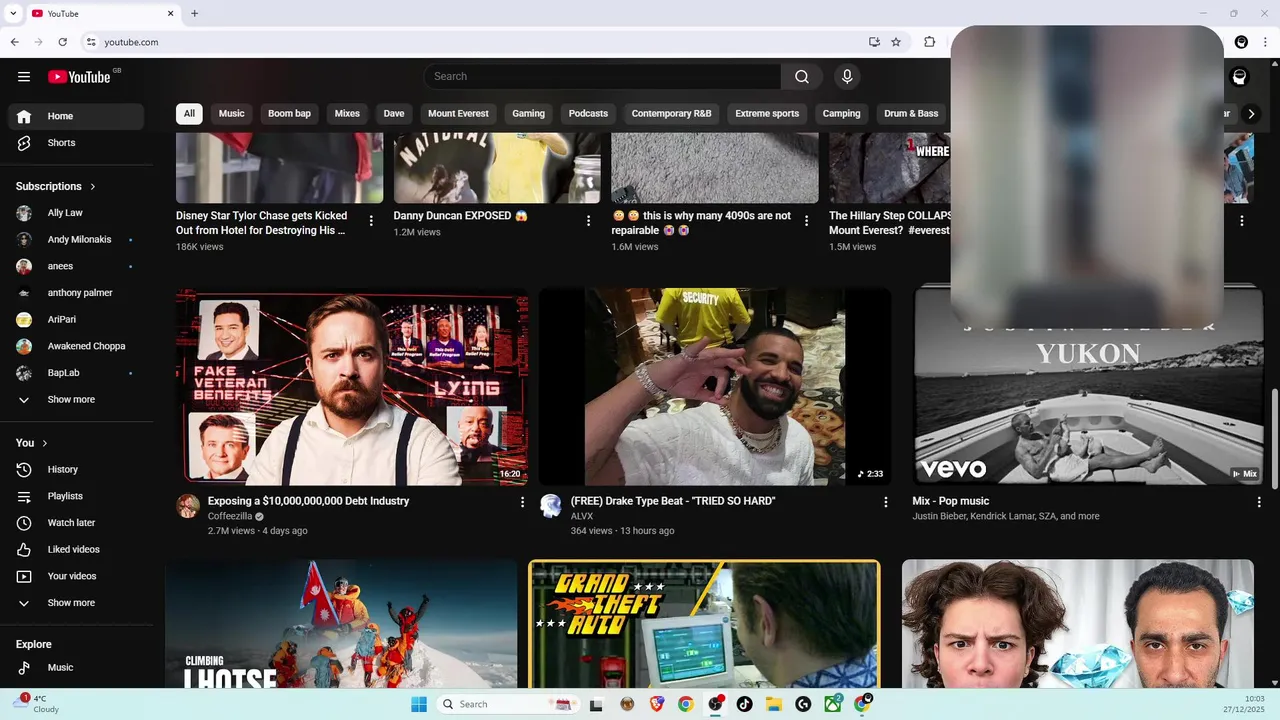Open the Andy Milonakis subscription channel
The image size is (1280, 720).
pos(76,240)
